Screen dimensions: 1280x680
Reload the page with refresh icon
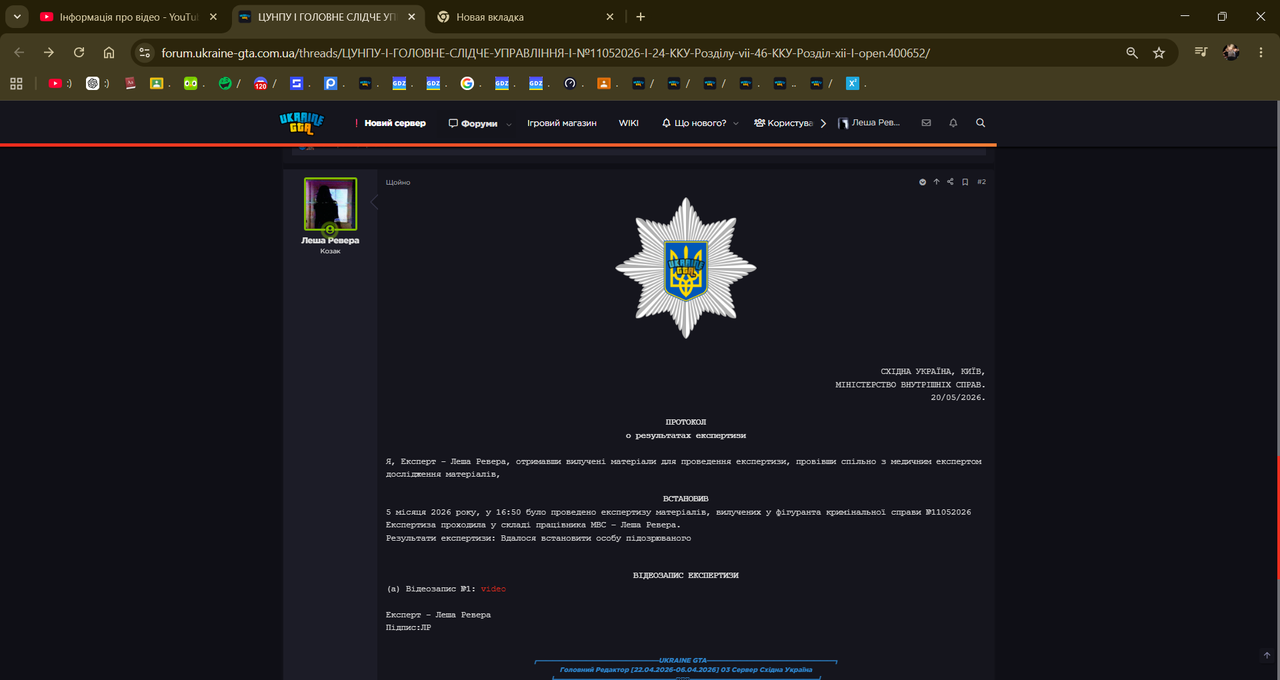tap(79, 52)
